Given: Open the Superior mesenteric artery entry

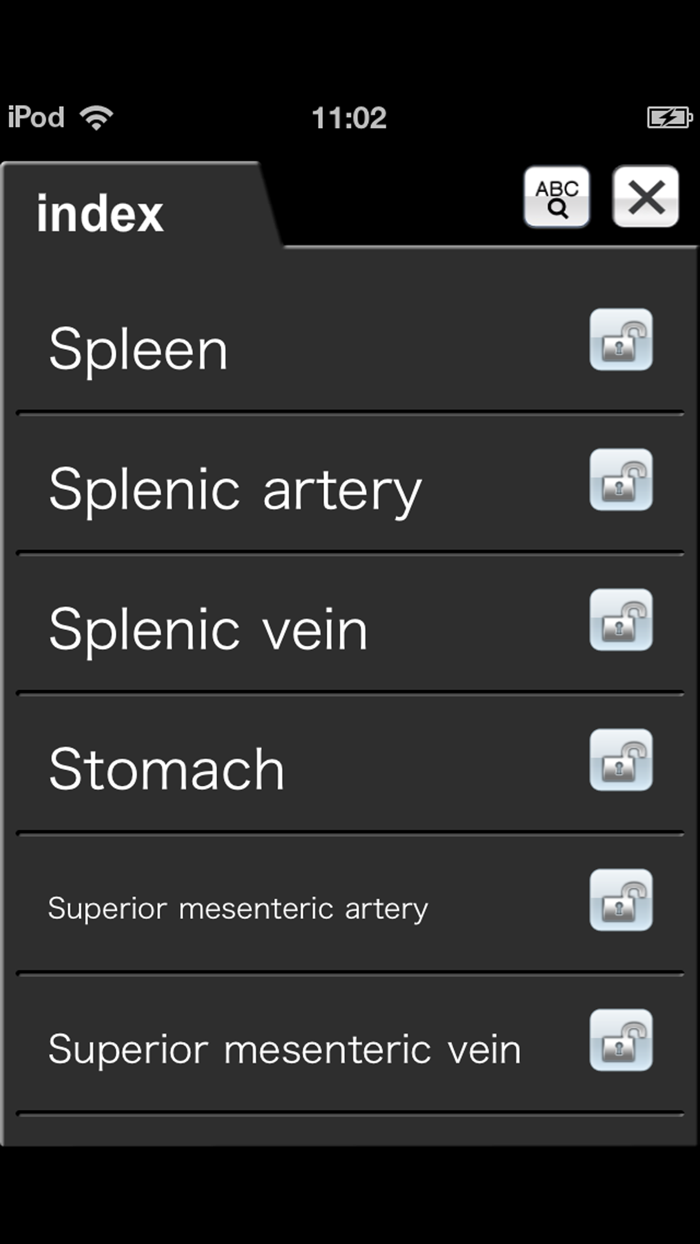Looking at the screenshot, I should (238, 907).
